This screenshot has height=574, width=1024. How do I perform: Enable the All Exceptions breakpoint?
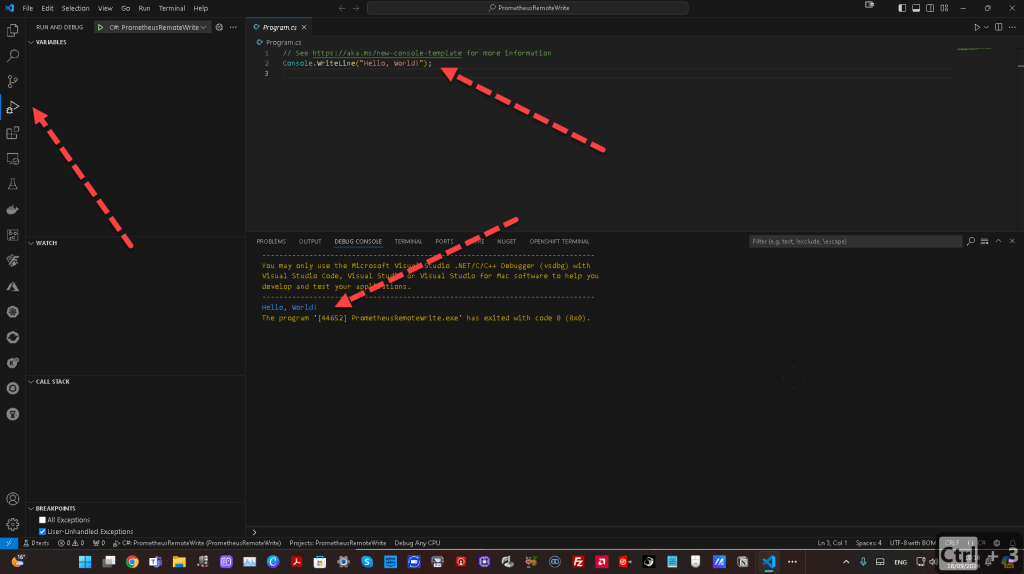tap(42, 520)
